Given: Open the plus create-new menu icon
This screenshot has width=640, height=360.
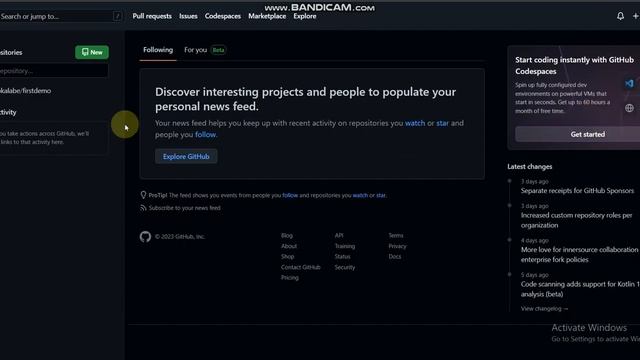Looking at the screenshot, I should (636, 16).
